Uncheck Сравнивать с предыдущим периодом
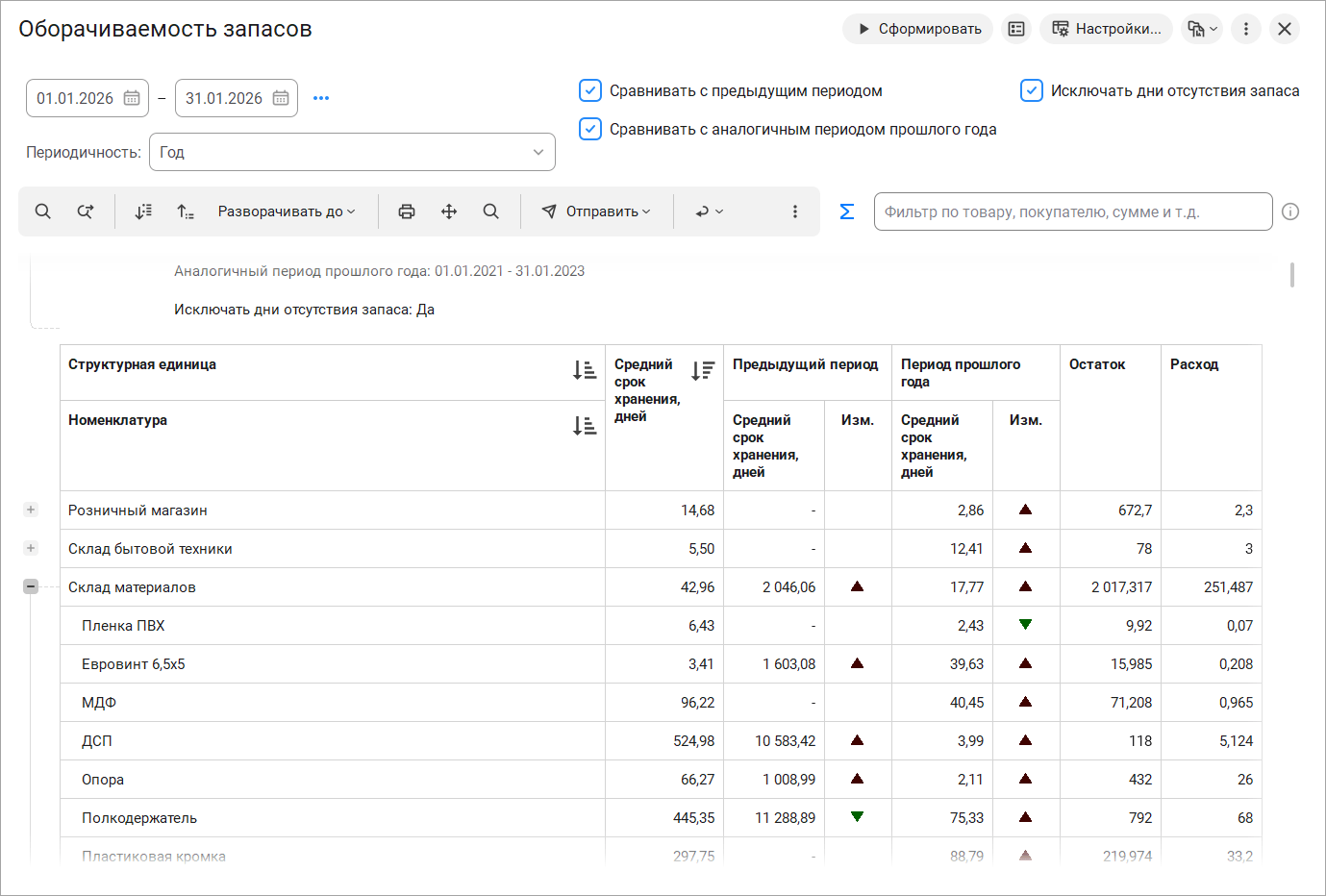Screen dimensions: 1326x896 pos(590,90)
